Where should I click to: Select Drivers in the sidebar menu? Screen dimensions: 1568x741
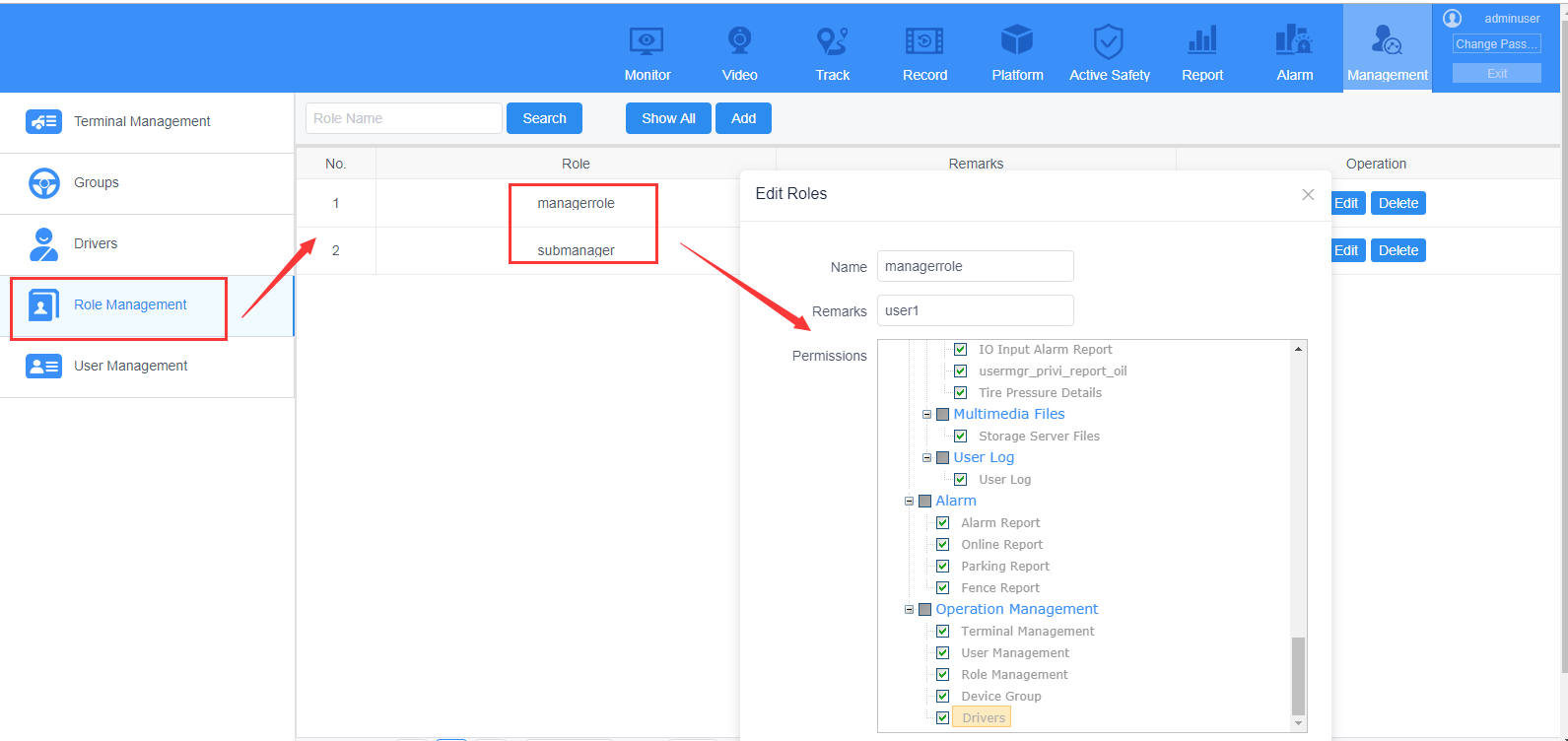pyautogui.click(x=147, y=244)
